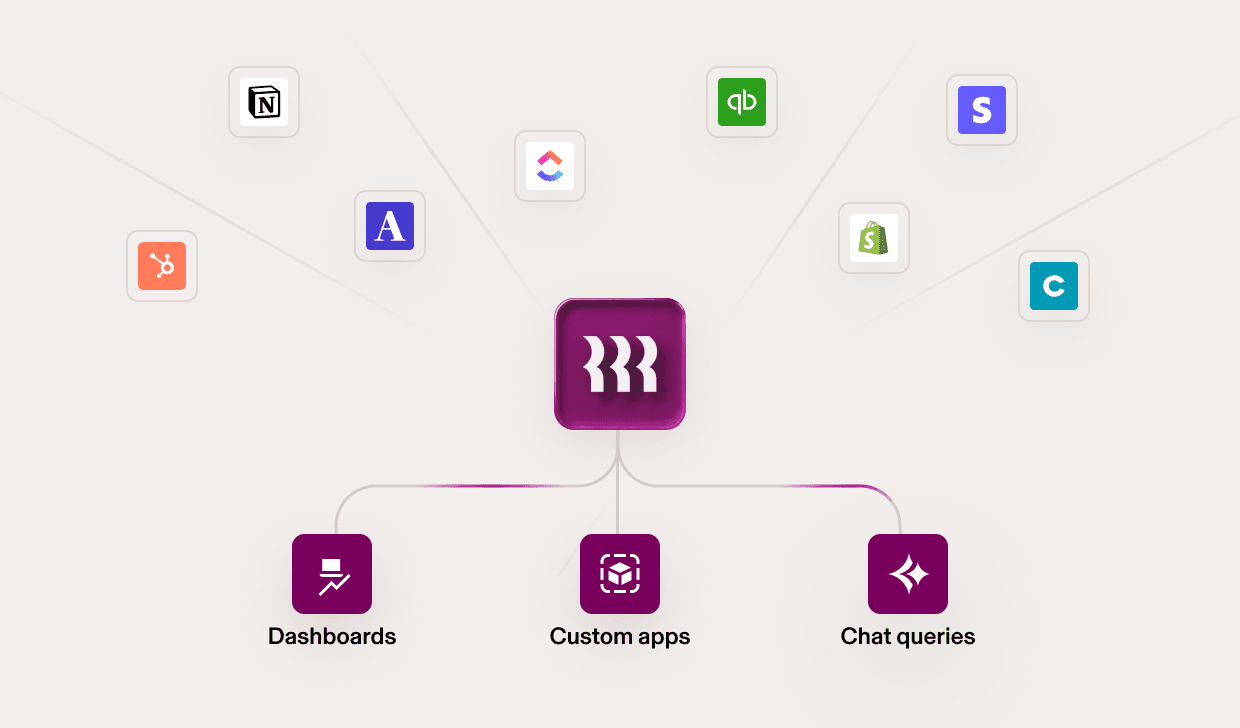Select the teal letter C app icon
Viewport: 1240px width, 728px height.
tap(1054, 286)
